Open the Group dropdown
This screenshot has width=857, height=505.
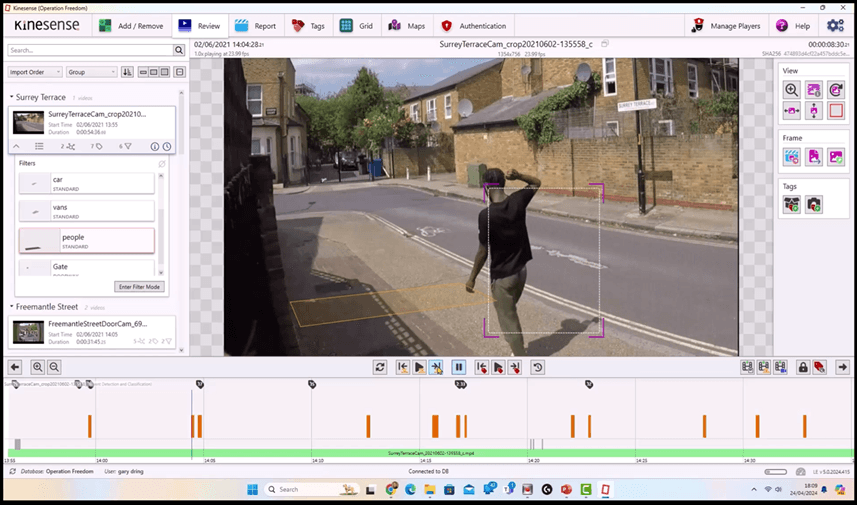tap(92, 72)
